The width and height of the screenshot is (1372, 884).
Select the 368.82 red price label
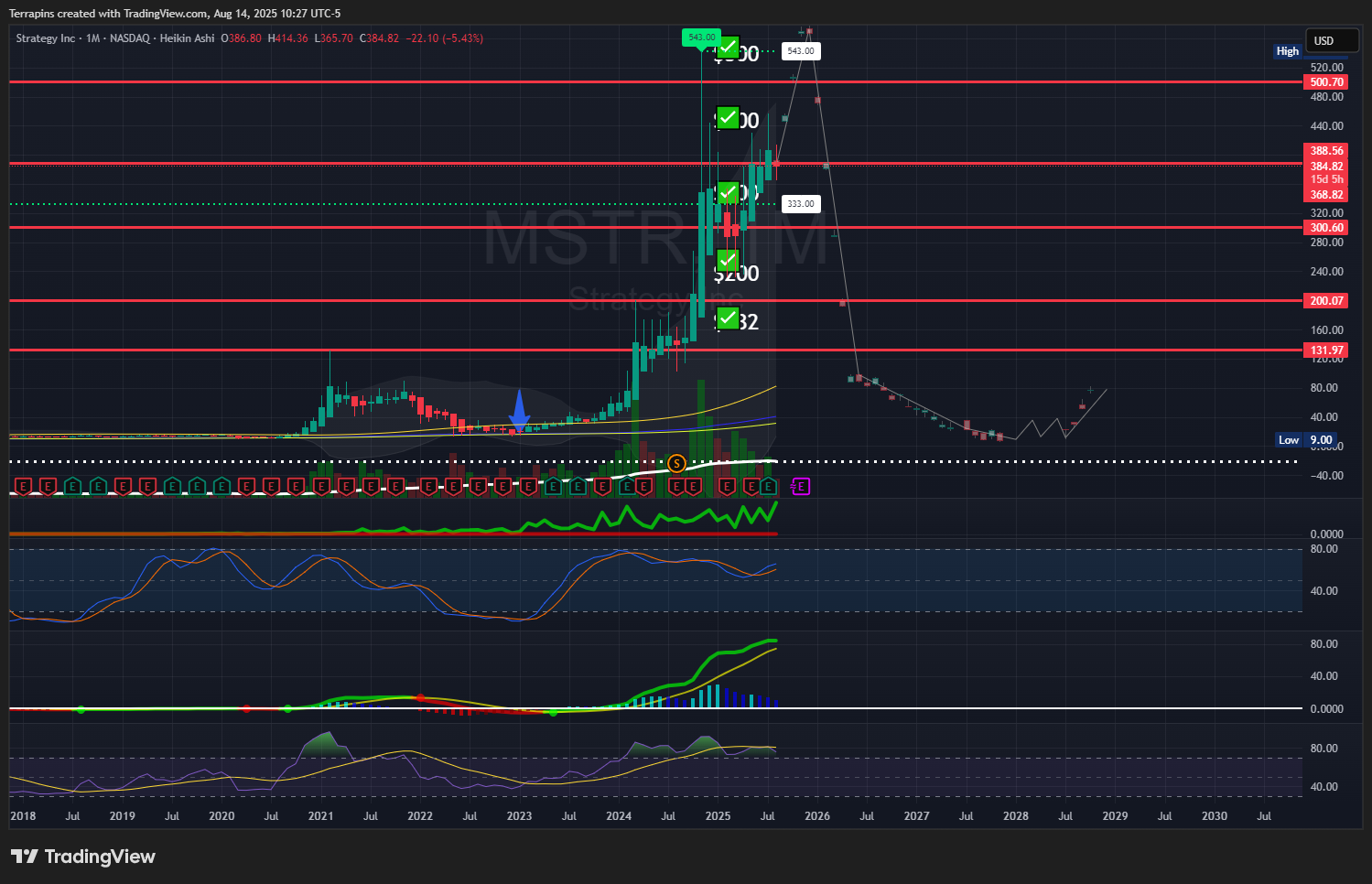pyautogui.click(x=1326, y=195)
